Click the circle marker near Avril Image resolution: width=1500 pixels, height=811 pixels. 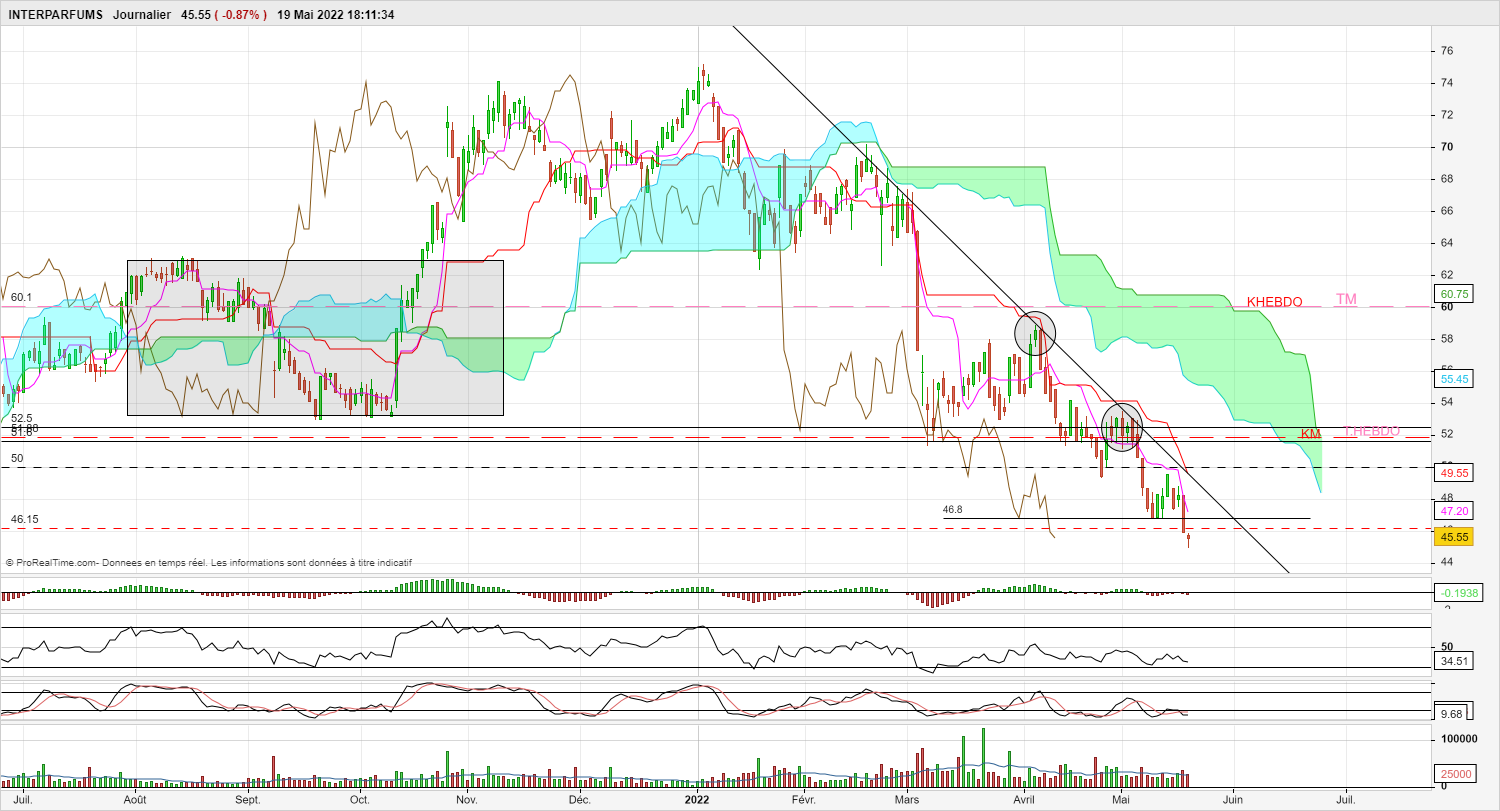point(1035,334)
